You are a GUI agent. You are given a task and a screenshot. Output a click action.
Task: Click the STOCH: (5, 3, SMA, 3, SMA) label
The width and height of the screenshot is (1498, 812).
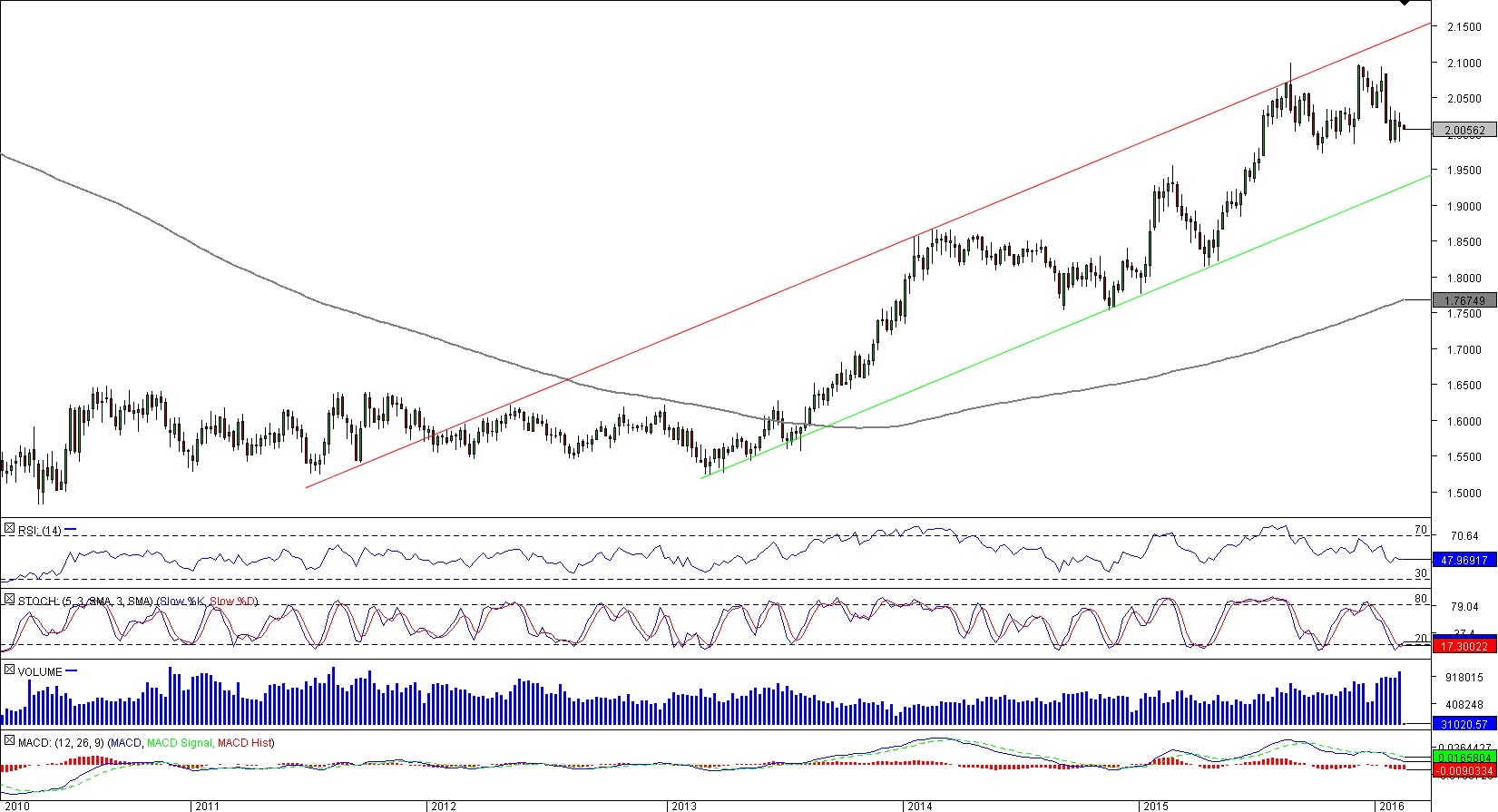coord(85,601)
